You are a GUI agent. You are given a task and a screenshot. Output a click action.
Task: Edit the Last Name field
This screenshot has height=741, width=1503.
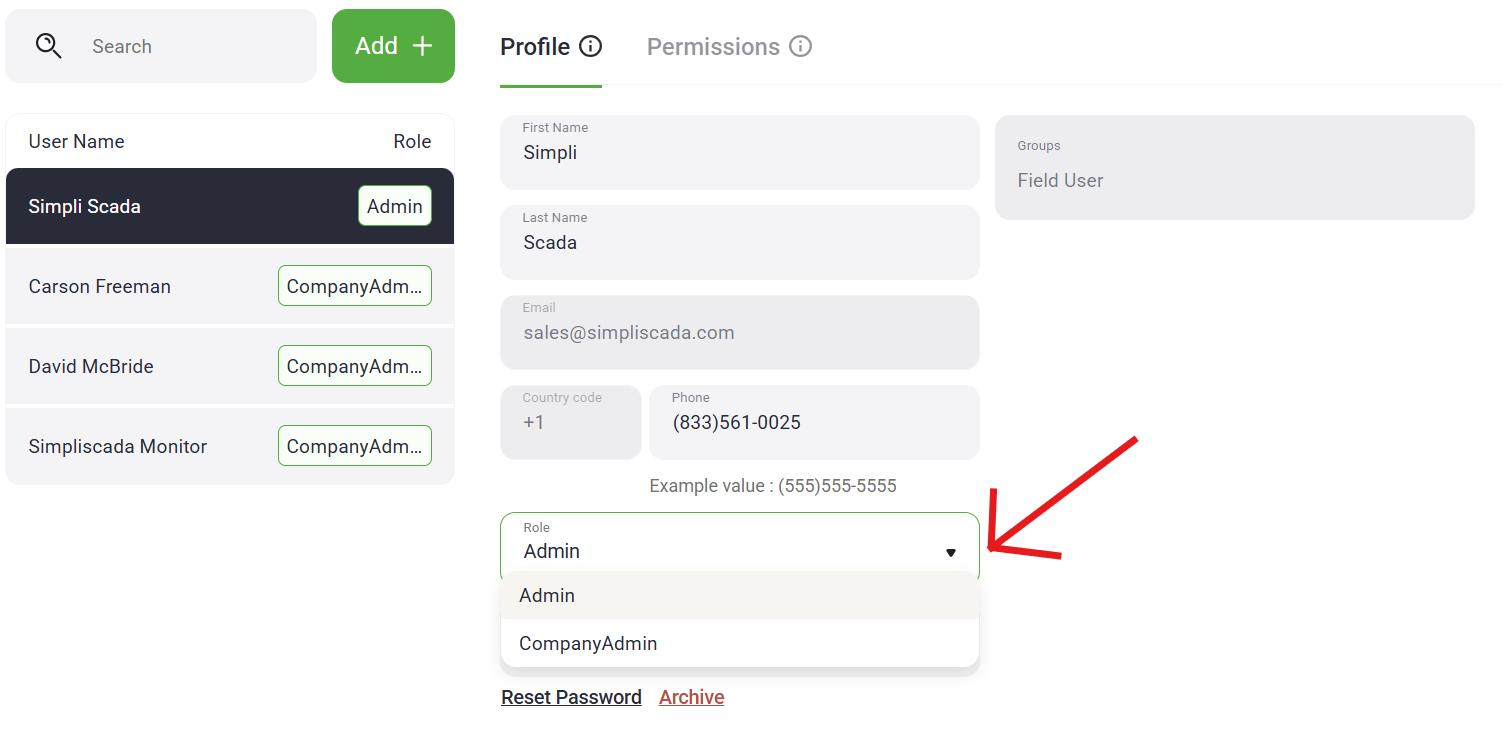739,243
